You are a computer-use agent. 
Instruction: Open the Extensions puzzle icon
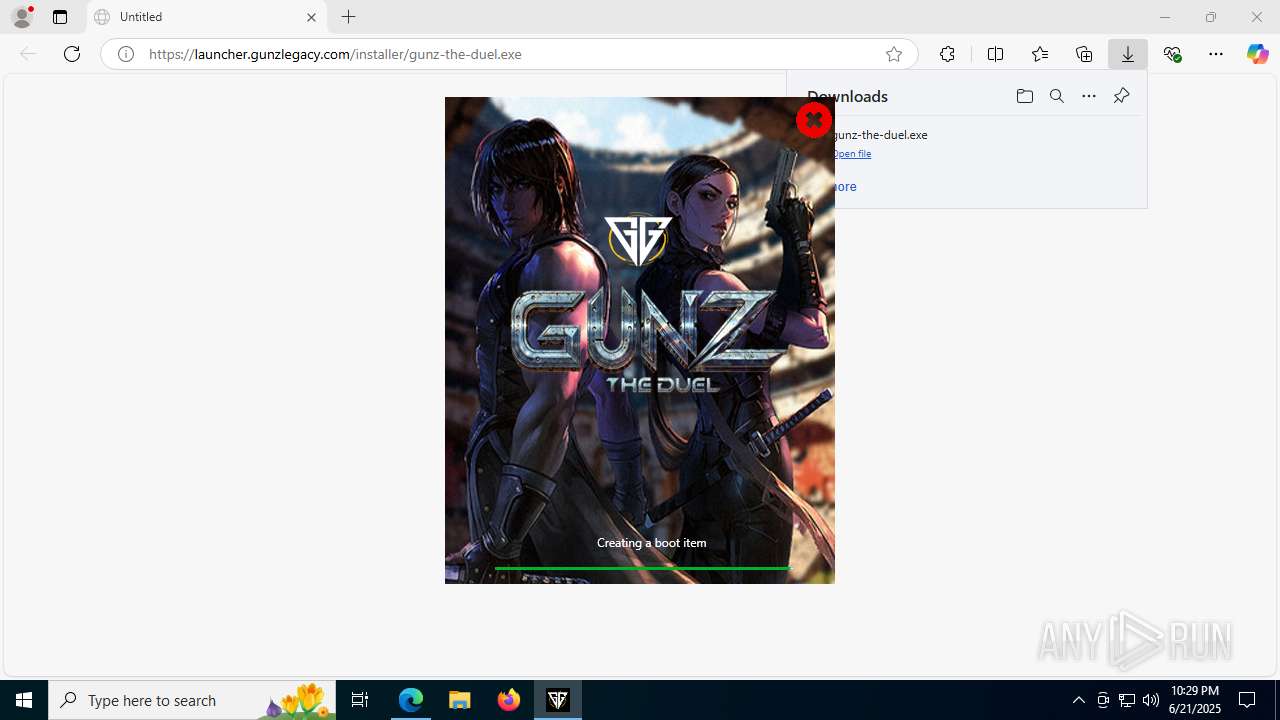tap(947, 54)
